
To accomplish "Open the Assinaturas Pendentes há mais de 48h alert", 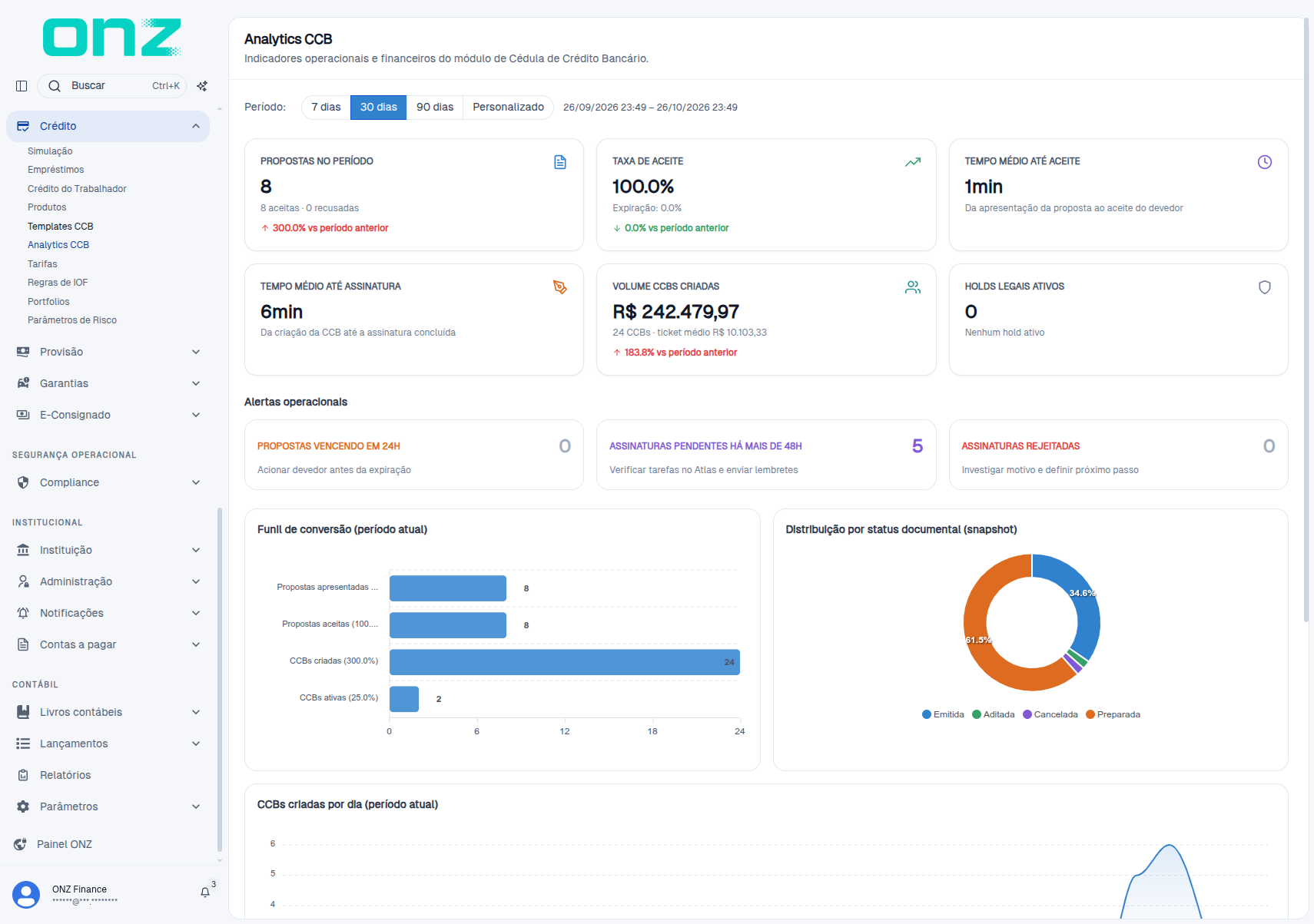I will tap(766, 455).
